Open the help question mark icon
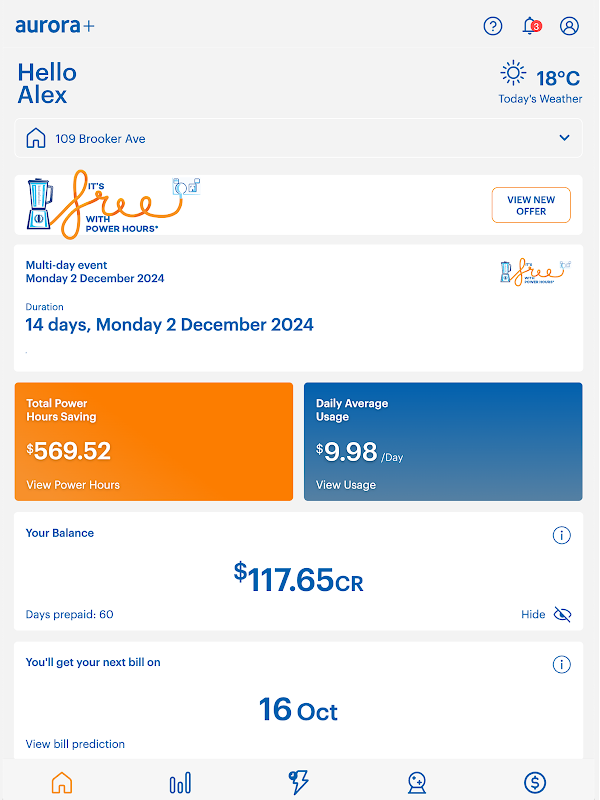The height and width of the screenshot is (800, 600). (x=493, y=26)
